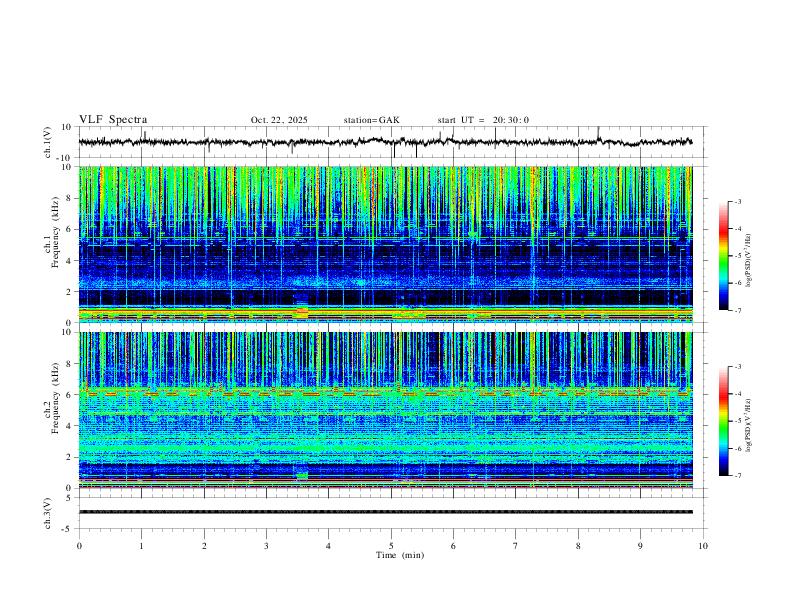Viewport: 792px width, 612px height.
Task: Click the ch.1 colorbar PSD unit label
Action: (748, 261)
